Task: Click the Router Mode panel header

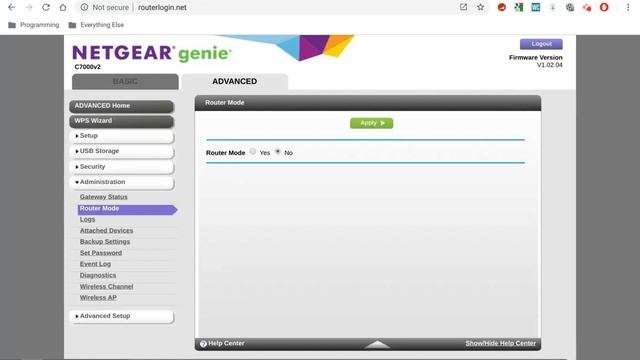Action: (x=368, y=103)
